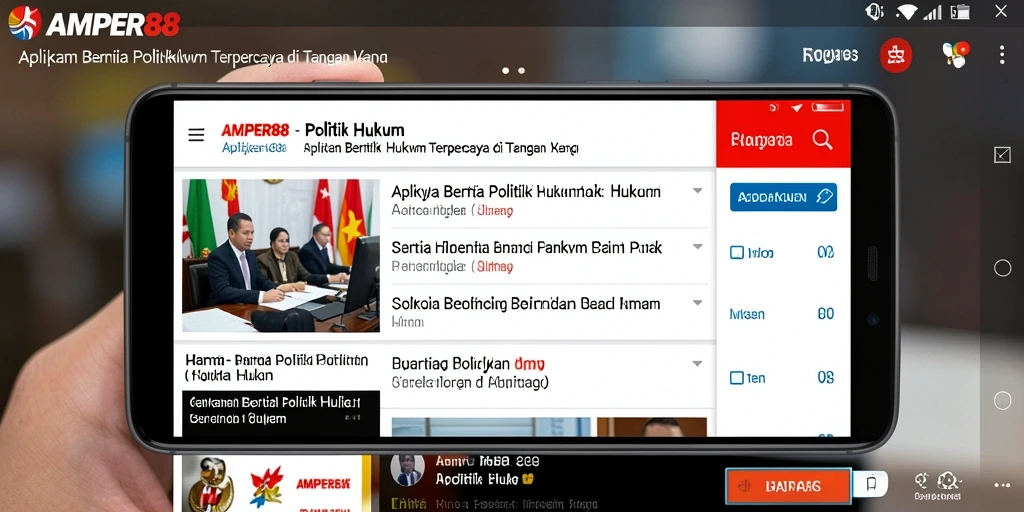The image size is (1024, 512).
Task: Close the overlay with the top-right X
Action: 1001,11
